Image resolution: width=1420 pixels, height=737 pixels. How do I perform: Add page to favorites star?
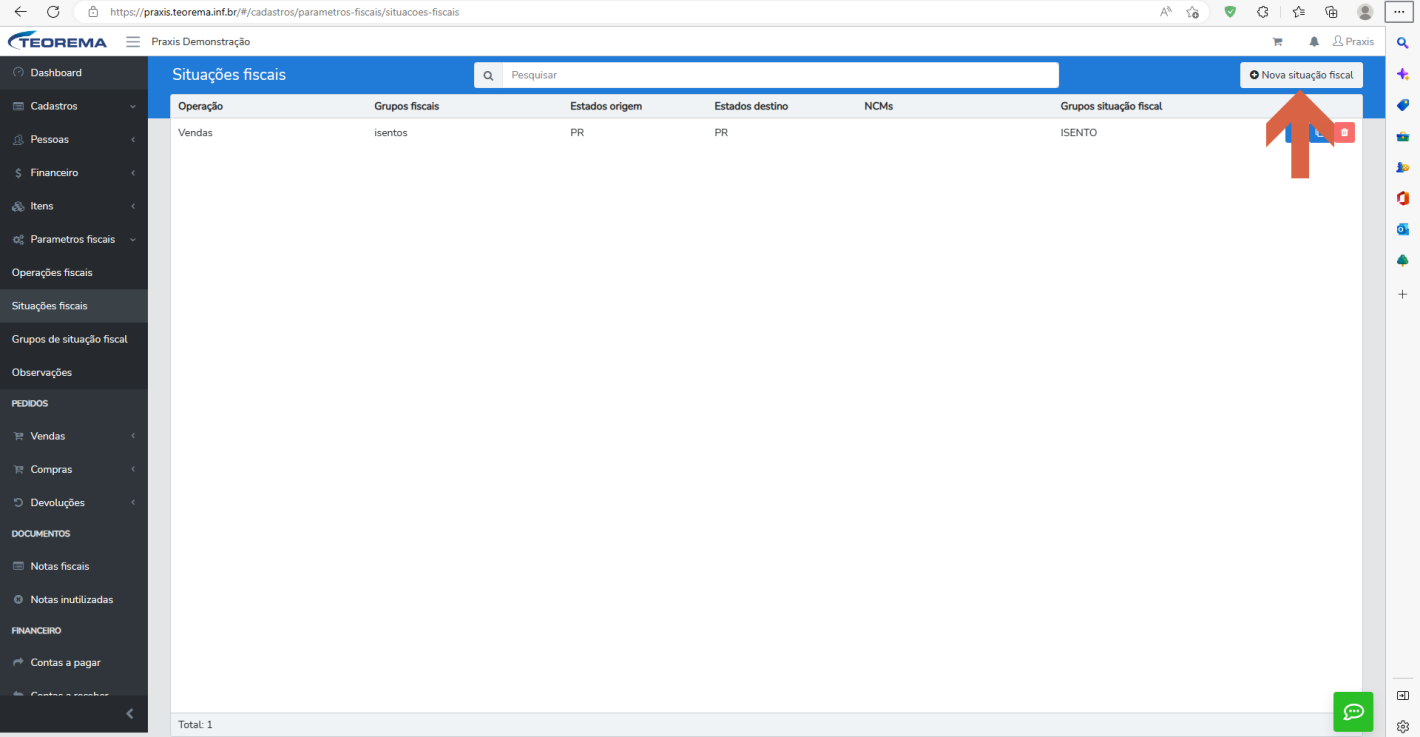1192,12
